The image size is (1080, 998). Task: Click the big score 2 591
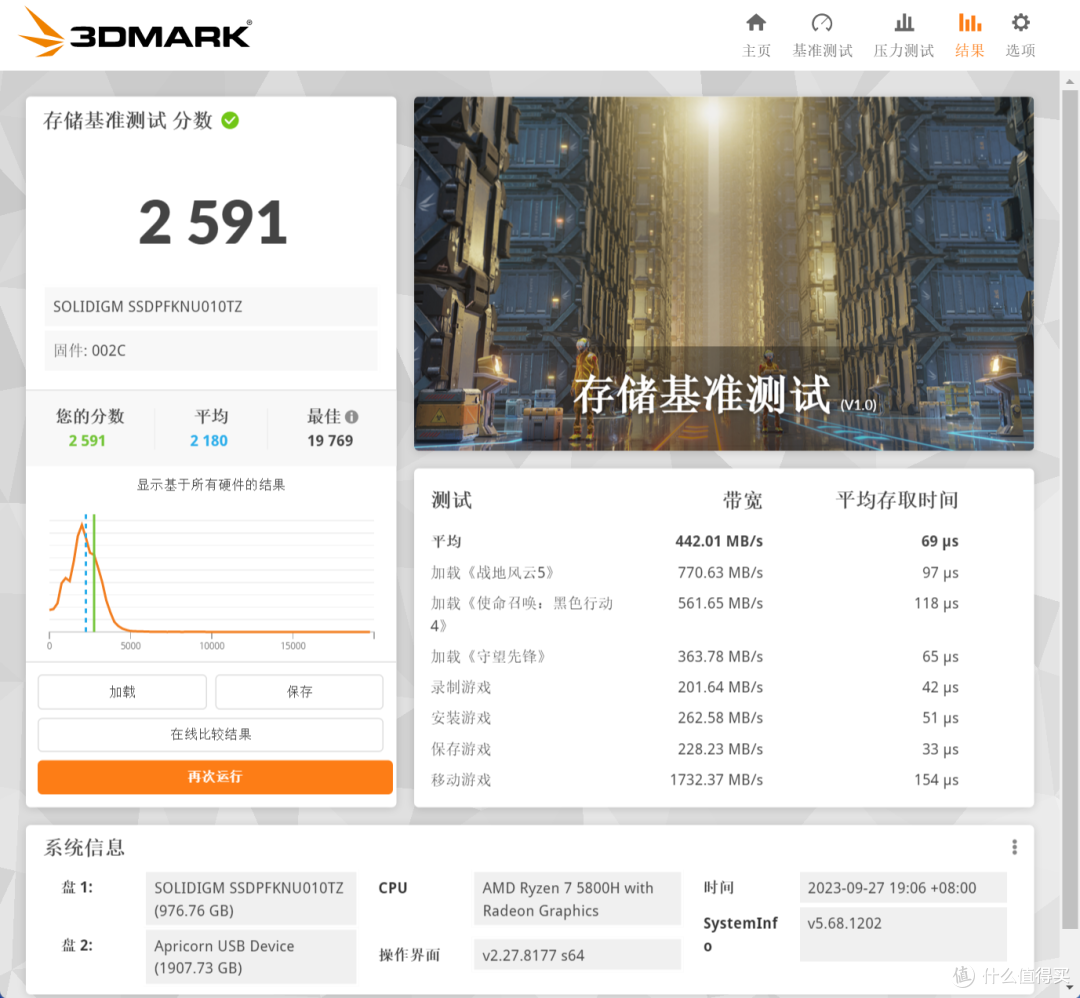tap(213, 222)
